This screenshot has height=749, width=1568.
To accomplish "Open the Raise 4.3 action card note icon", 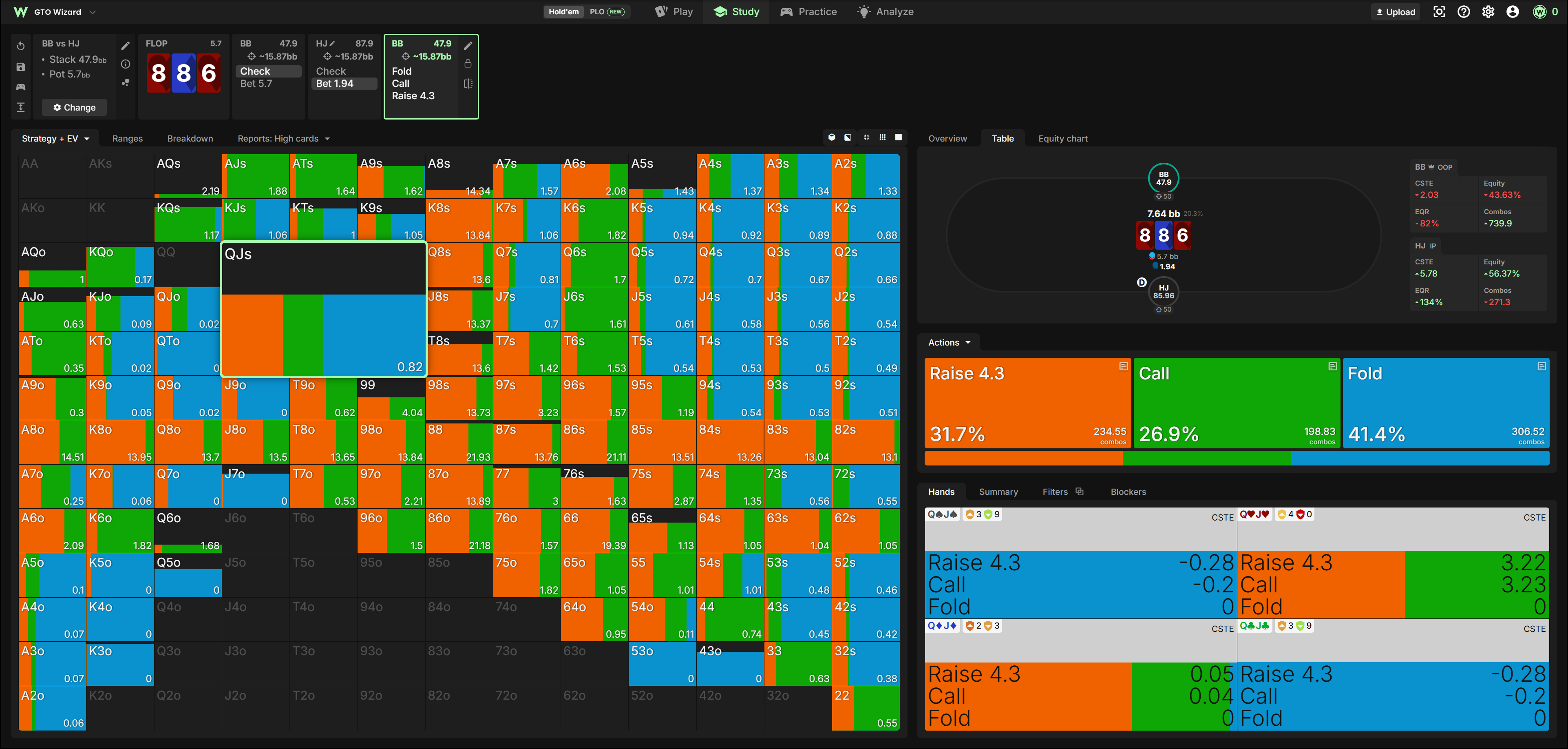I will tap(1123, 366).
